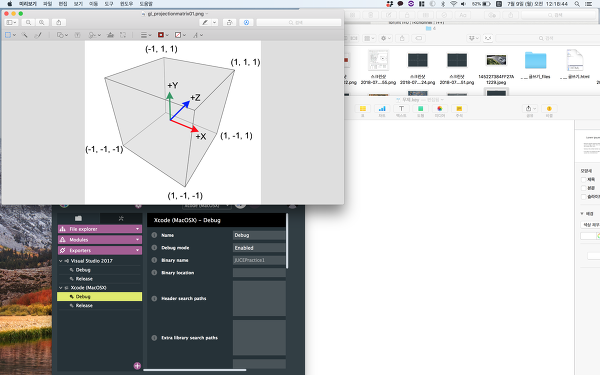Click info icon beside Header search paths
This screenshot has height=375, width=600.
[x=154, y=298]
